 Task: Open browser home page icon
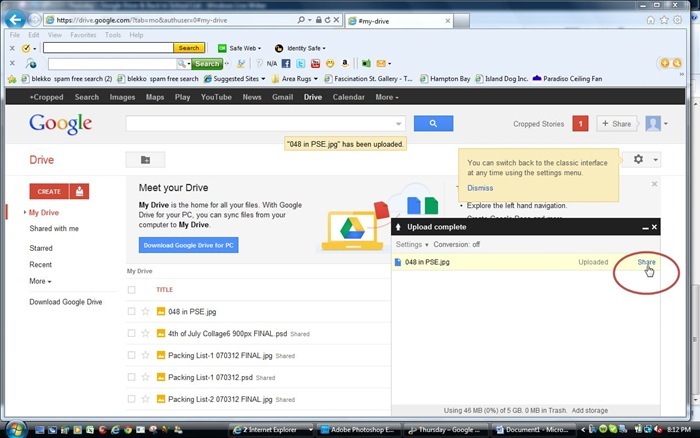point(650,20)
